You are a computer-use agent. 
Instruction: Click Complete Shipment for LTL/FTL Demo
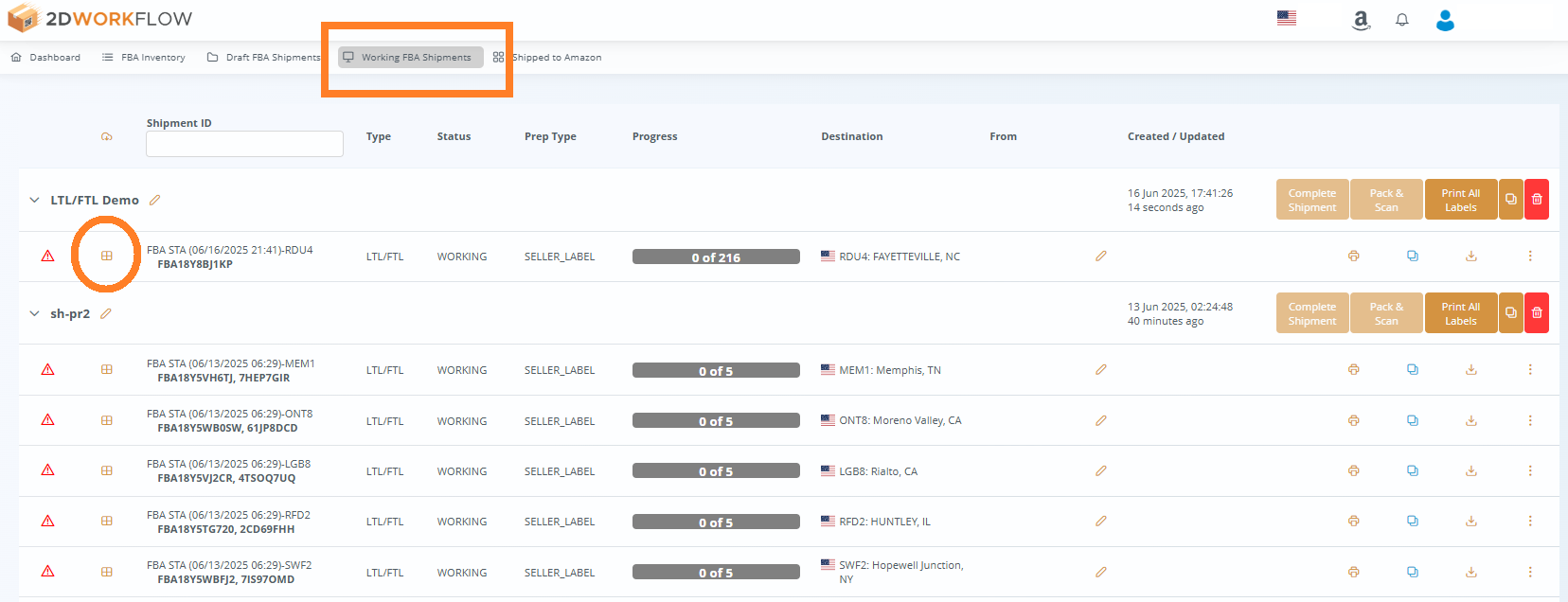pyautogui.click(x=1312, y=200)
